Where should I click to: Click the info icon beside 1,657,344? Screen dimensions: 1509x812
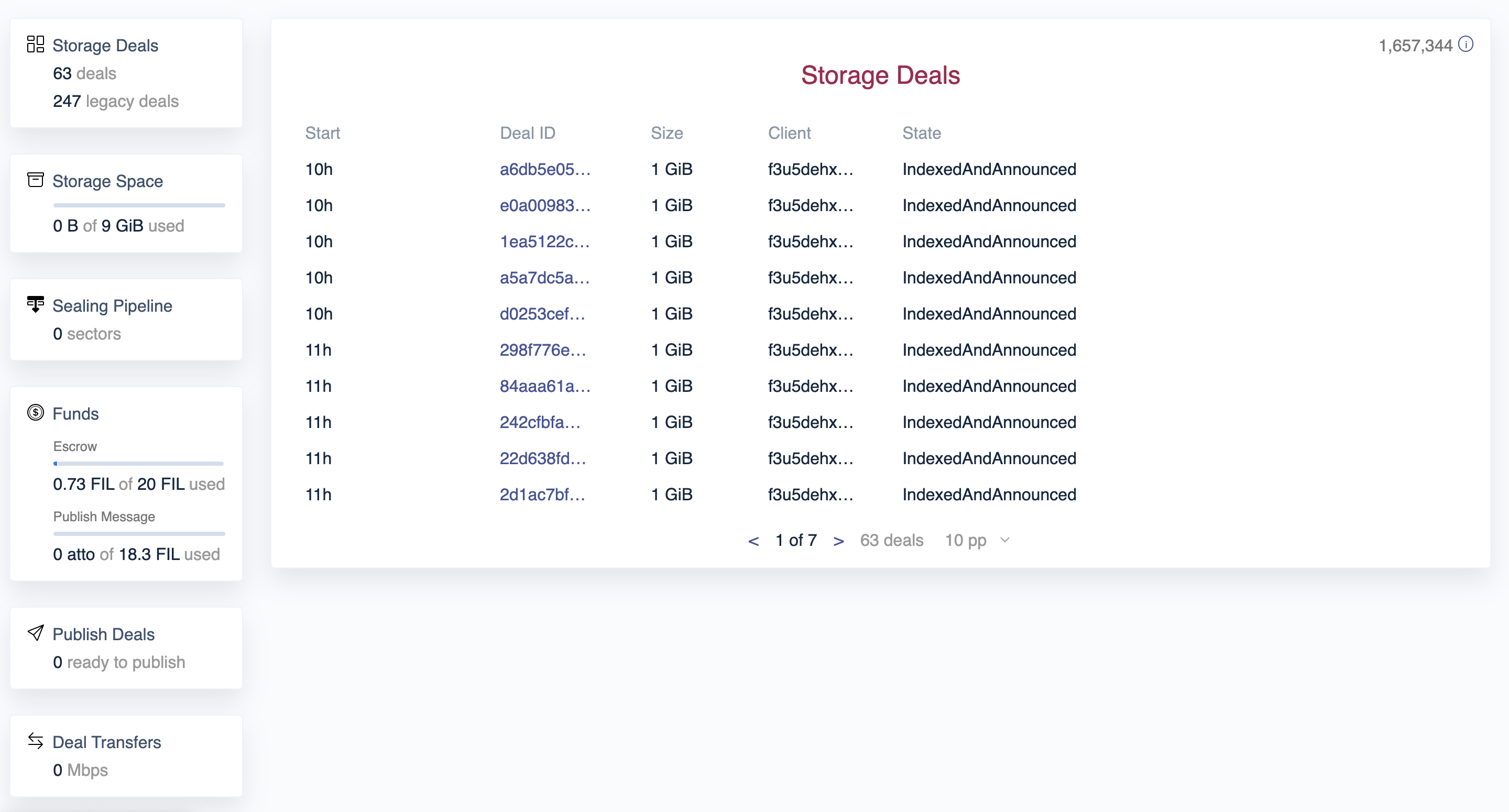pos(1466,45)
